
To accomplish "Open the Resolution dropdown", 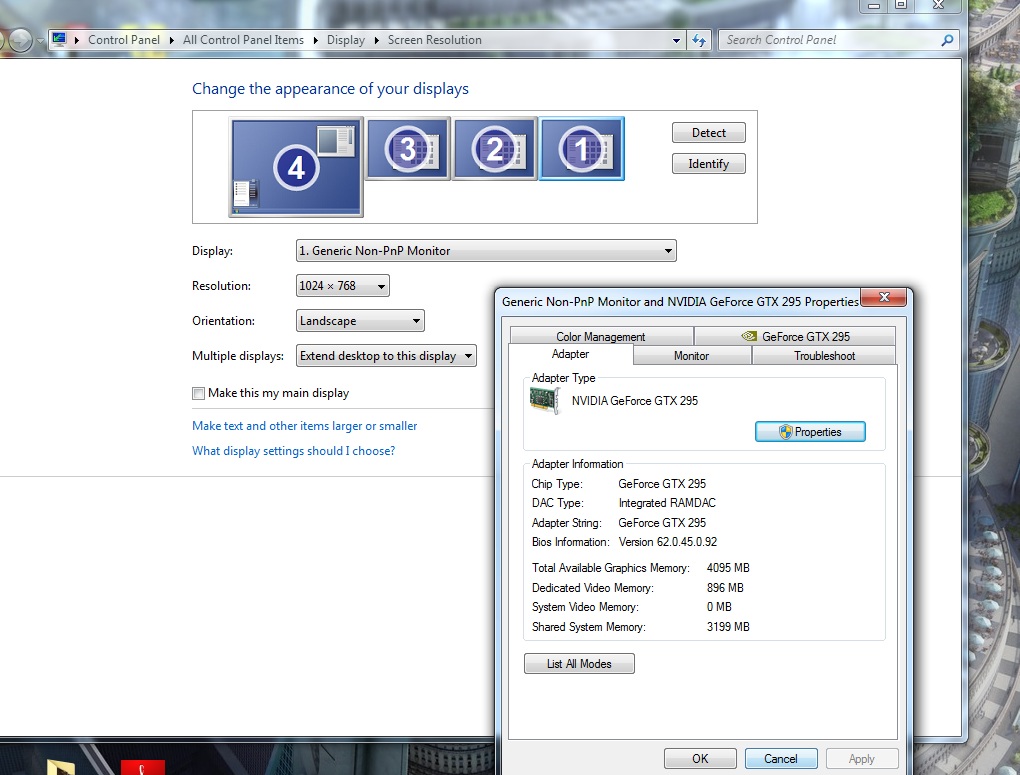I will coord(343,286).
